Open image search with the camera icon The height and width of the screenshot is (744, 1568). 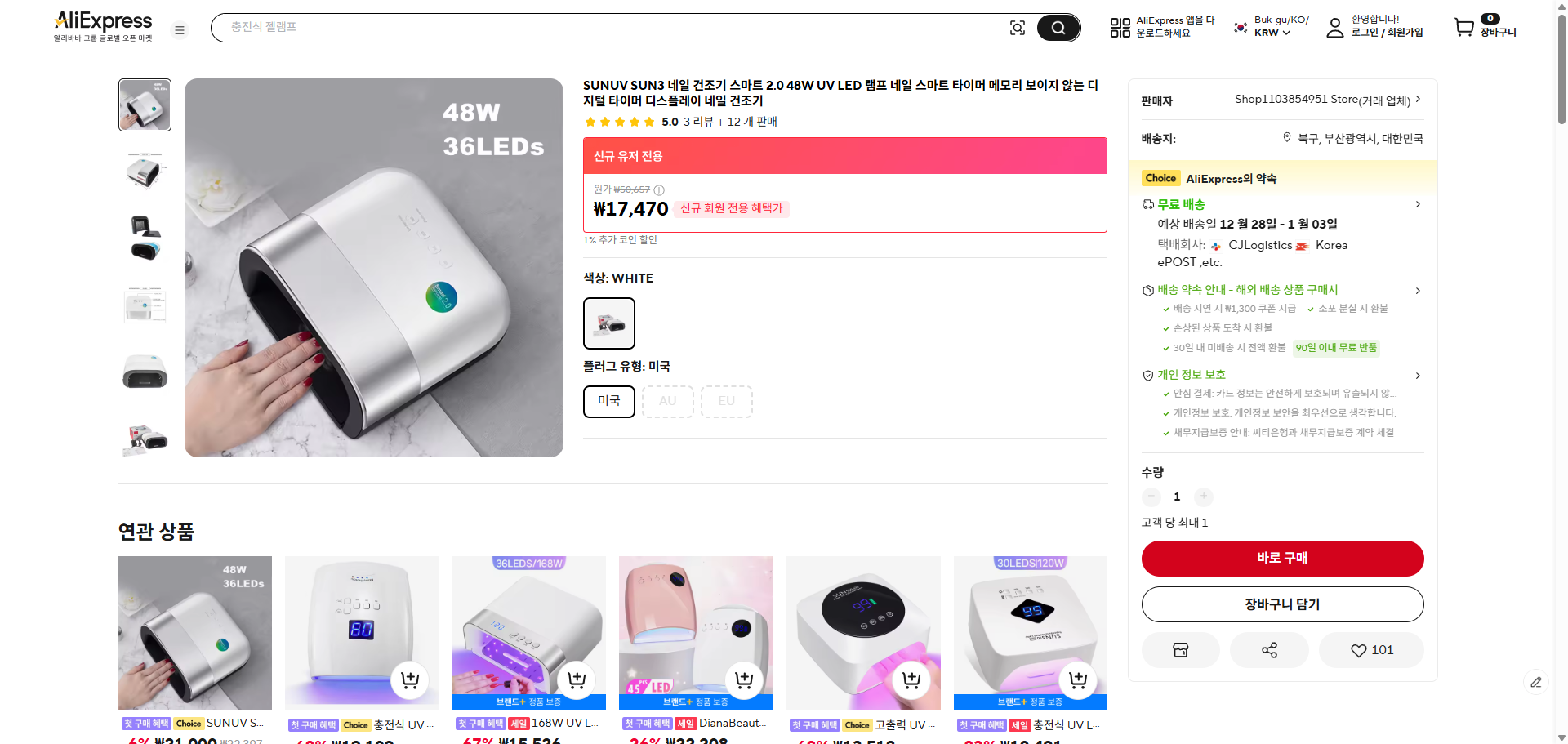(1018, 27)
